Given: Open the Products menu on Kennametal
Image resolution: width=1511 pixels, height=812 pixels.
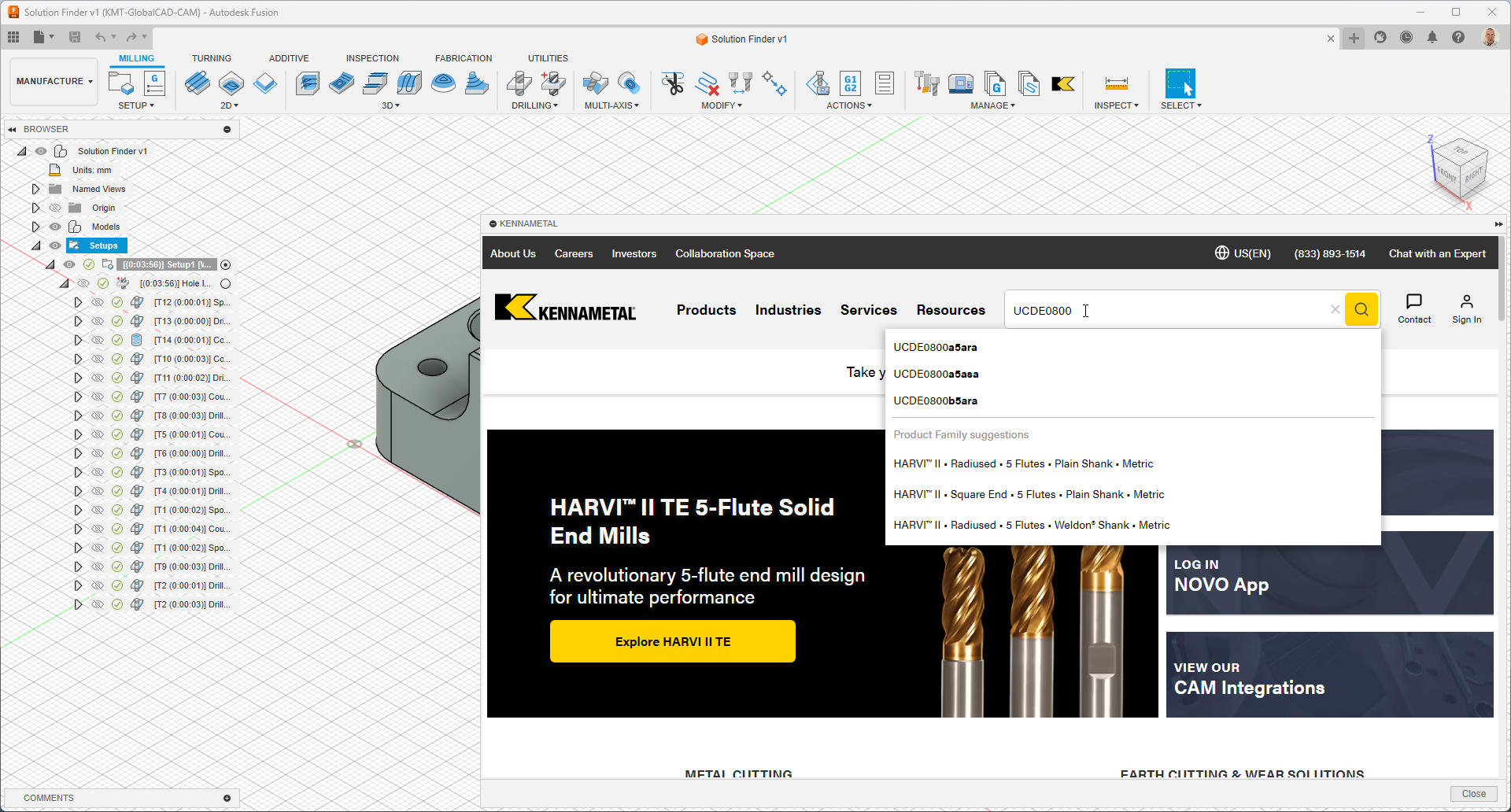Looking at the screenshot, I should click(x=706, y=310).
